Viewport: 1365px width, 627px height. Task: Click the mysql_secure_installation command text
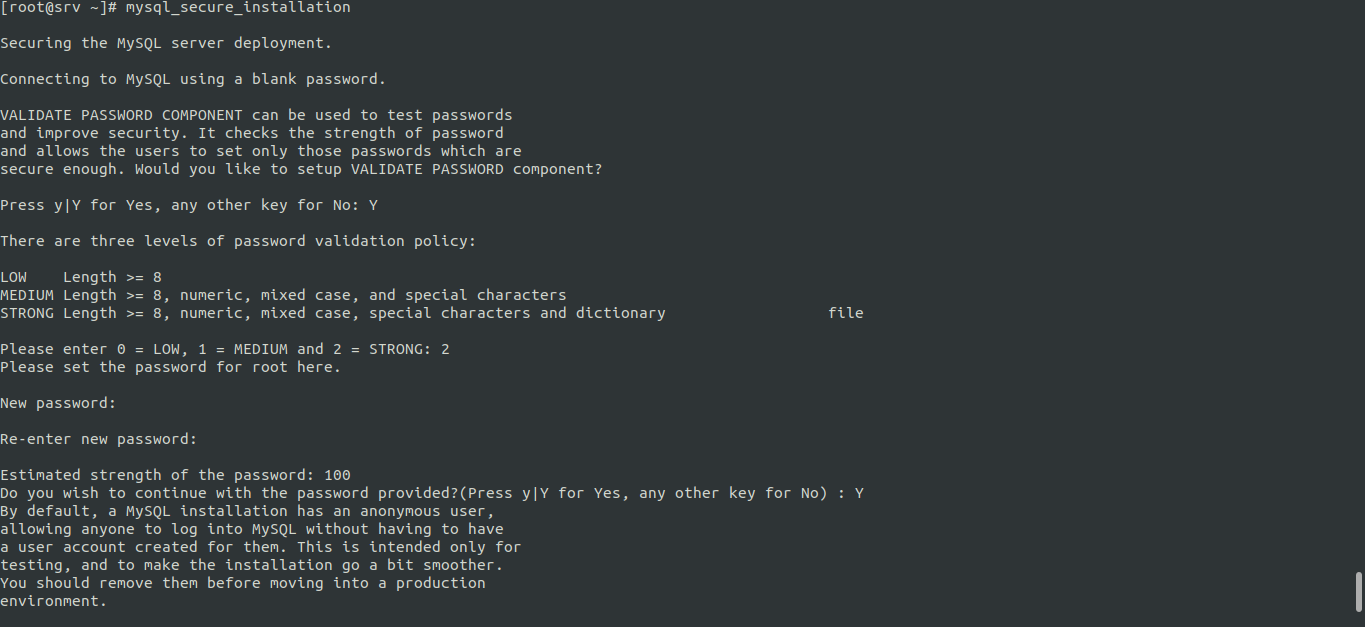238,7
